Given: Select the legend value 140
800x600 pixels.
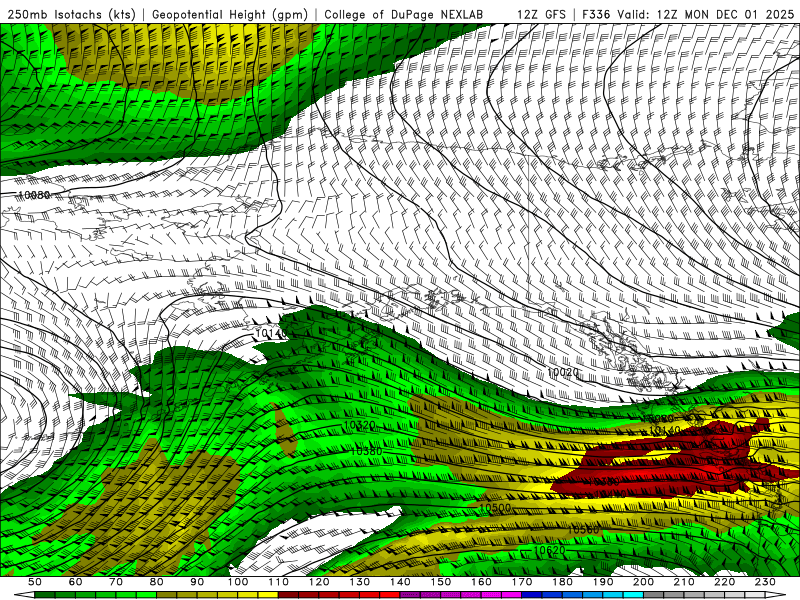Looking at the screenshot, I should pyautogui.click(x=401, y=582).
